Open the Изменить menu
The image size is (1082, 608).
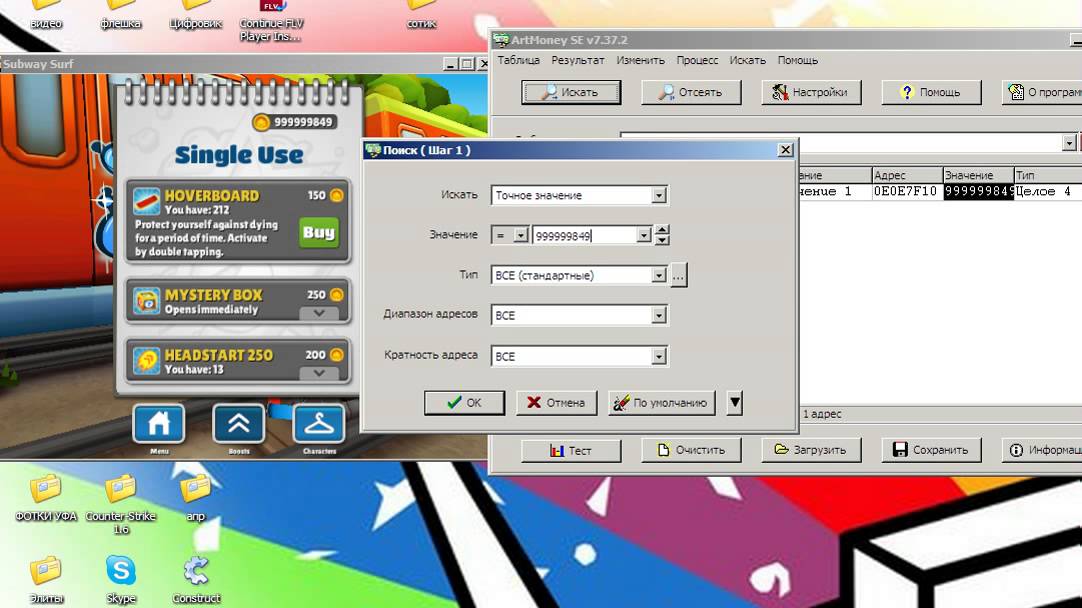click(640, 60)
